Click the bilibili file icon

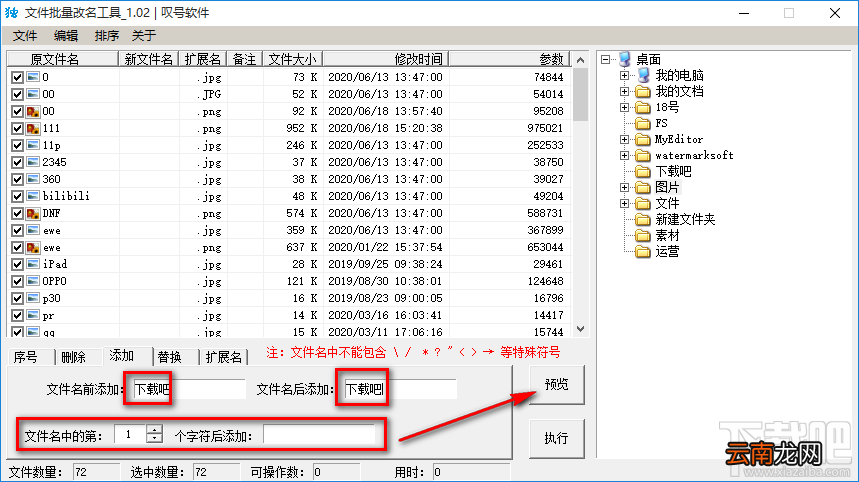33,196
